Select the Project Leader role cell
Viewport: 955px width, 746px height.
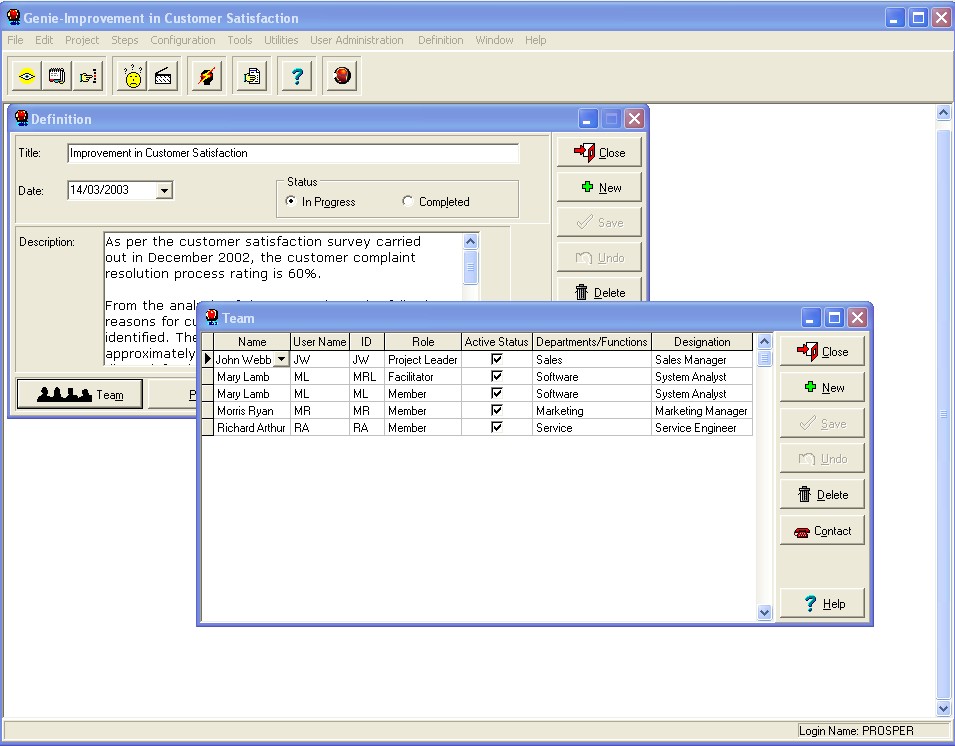coord(423,359)
